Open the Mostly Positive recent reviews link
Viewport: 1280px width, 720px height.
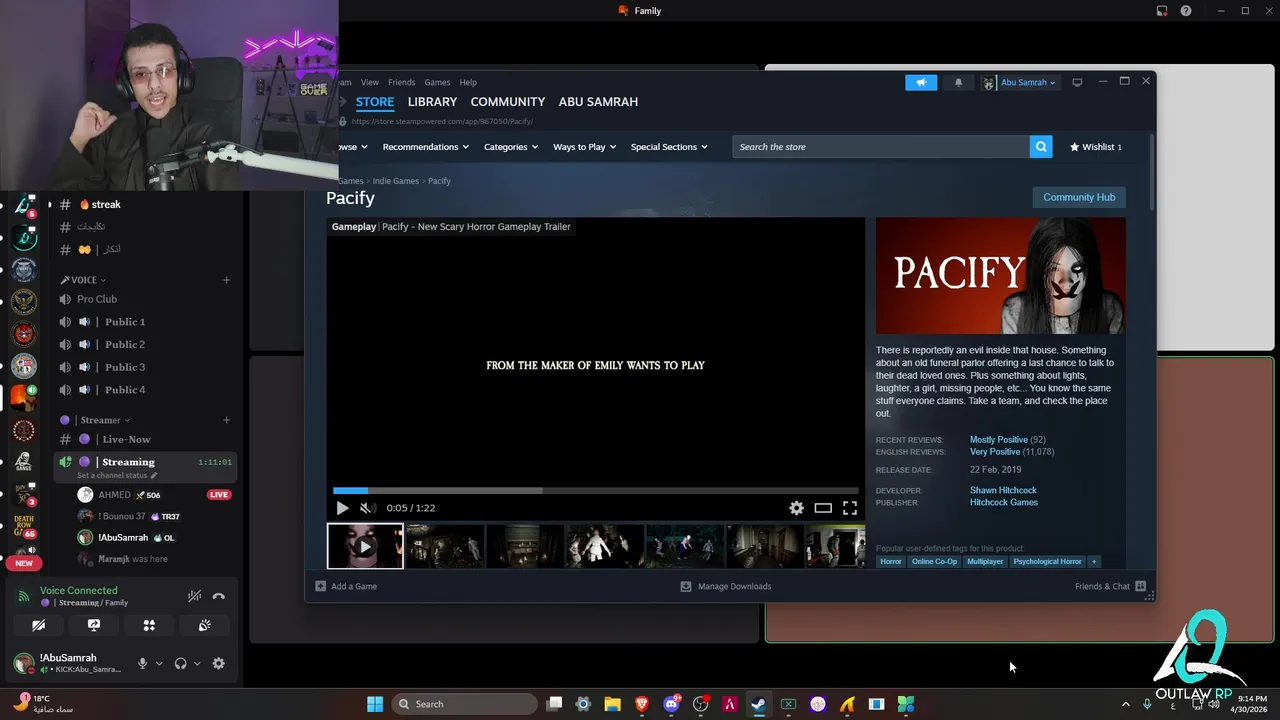pyautogui.click(x=998, y=440)
